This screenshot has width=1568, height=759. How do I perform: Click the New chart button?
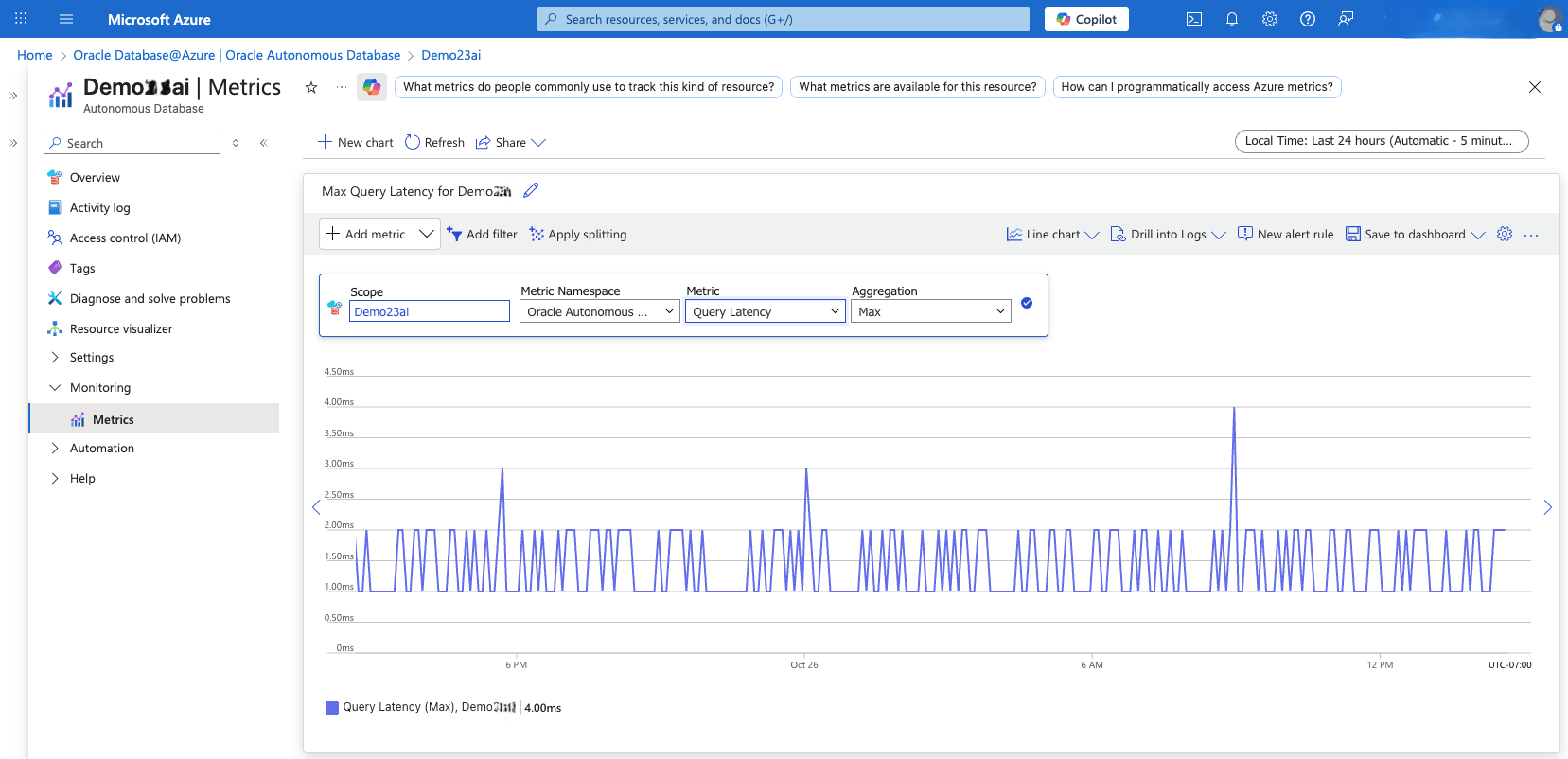(356, 143)
